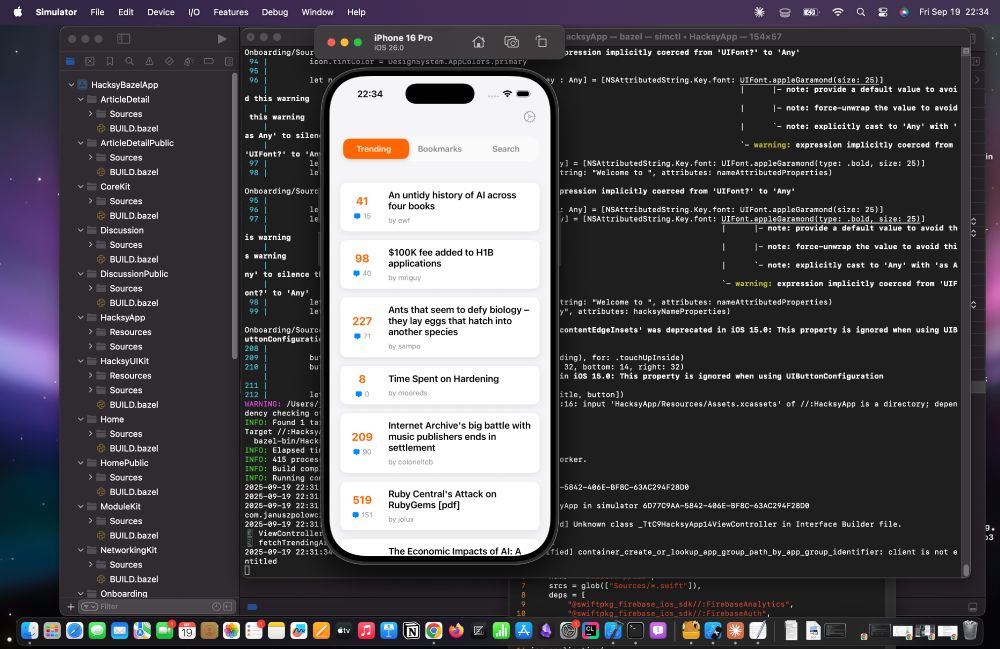Screen dimensions: 1000x649
Task: Click the project navigator scrollbar
Action: tap(235, 217)
